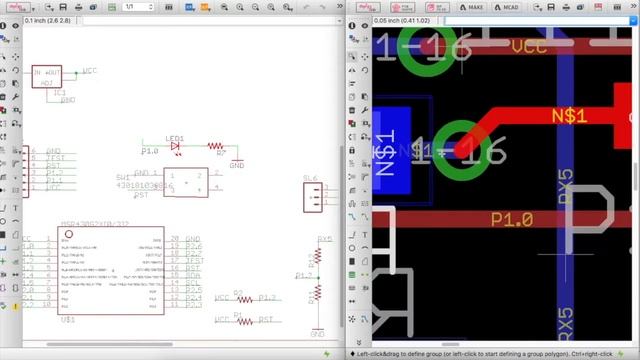Image resolution: width=640 pixels, height=360 pixels.
Task: Click Save in the board top toolbar
Action: coord(551,7)
